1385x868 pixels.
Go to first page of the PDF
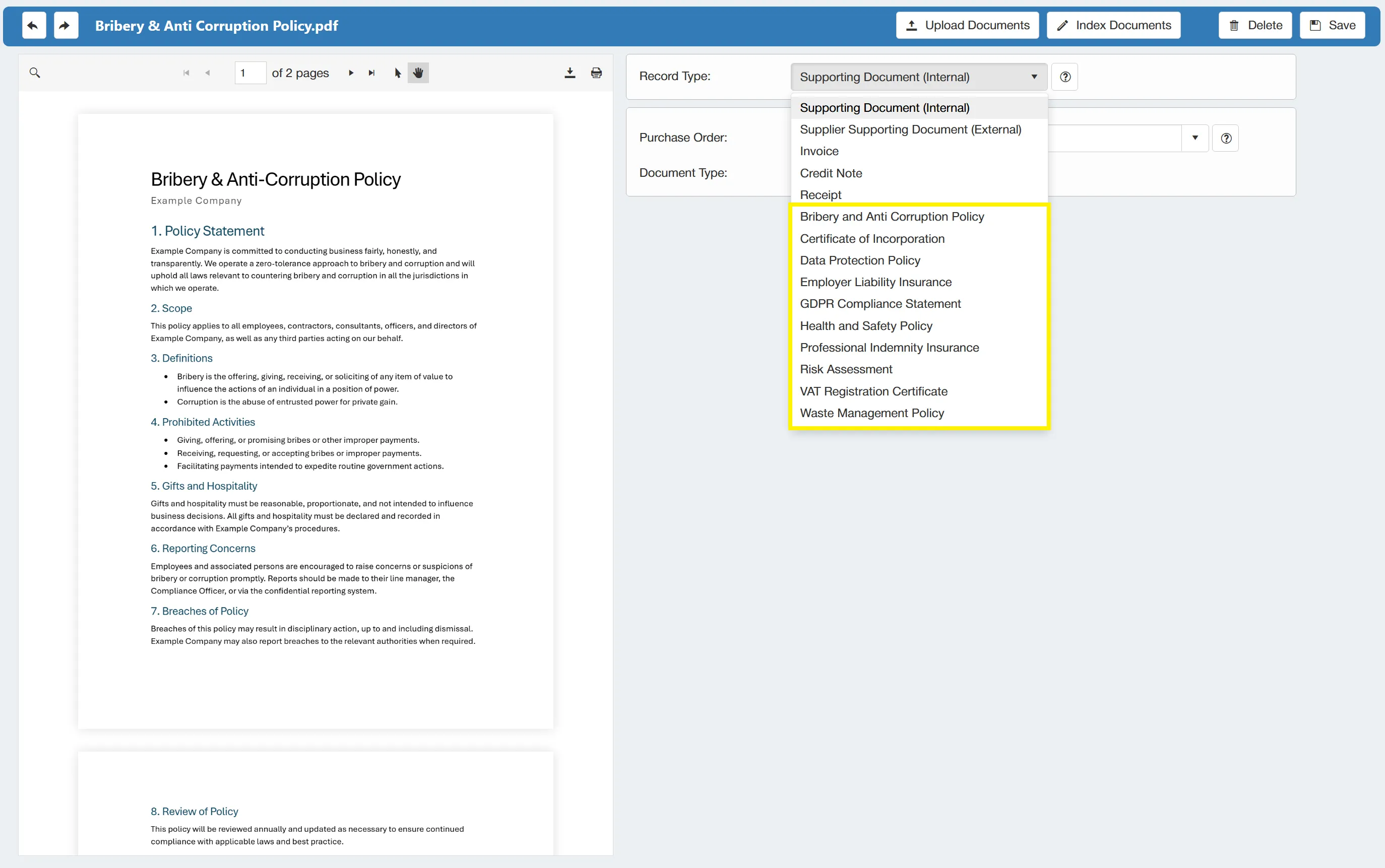point(186,73)
